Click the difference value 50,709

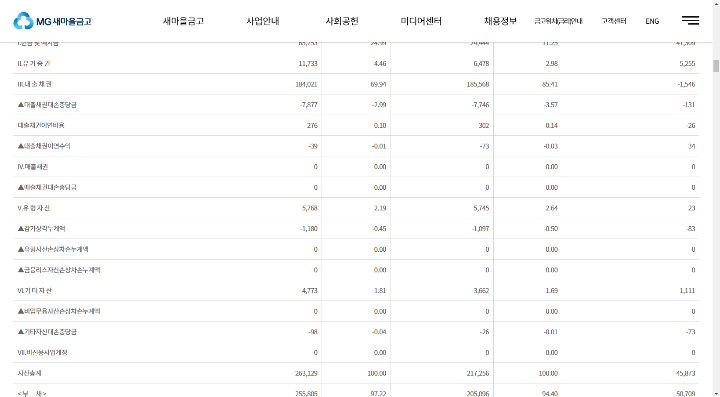pyautogui.click(x=686, y=393)
